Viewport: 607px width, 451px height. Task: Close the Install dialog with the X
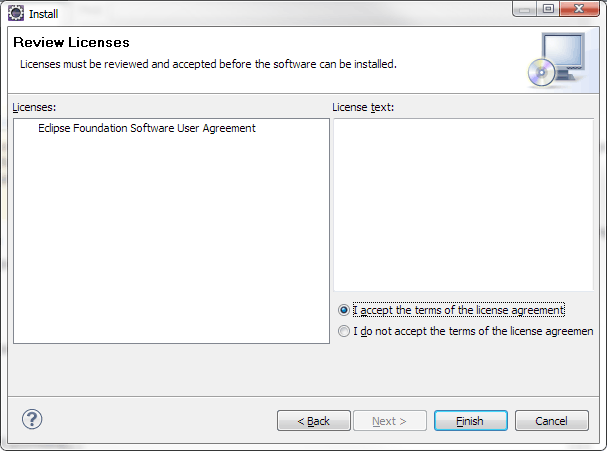(579, 9)
